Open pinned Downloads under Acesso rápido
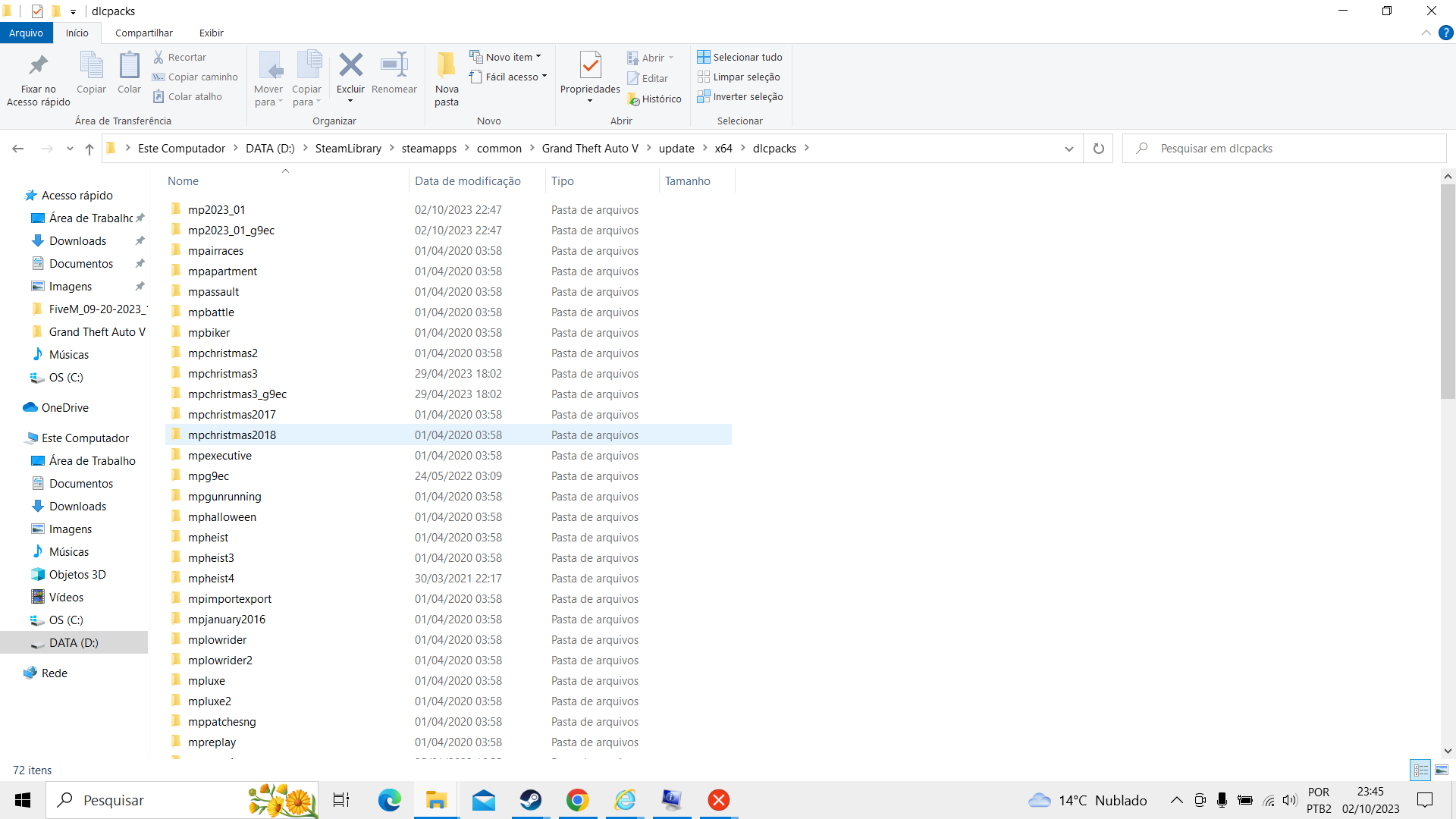Image resolution: width=1456 pixels, height=819 pixels. [77, 241]
